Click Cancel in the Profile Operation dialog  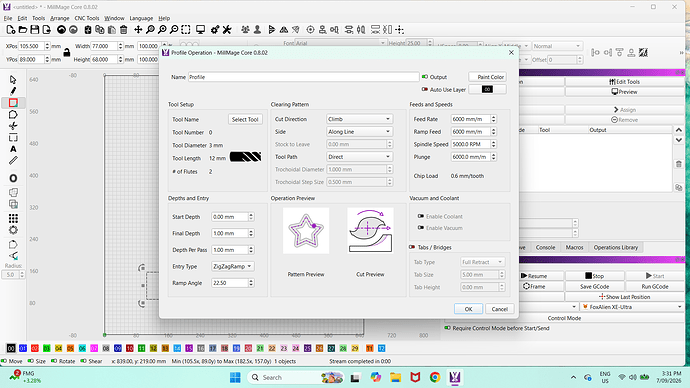tap(499, 309)
